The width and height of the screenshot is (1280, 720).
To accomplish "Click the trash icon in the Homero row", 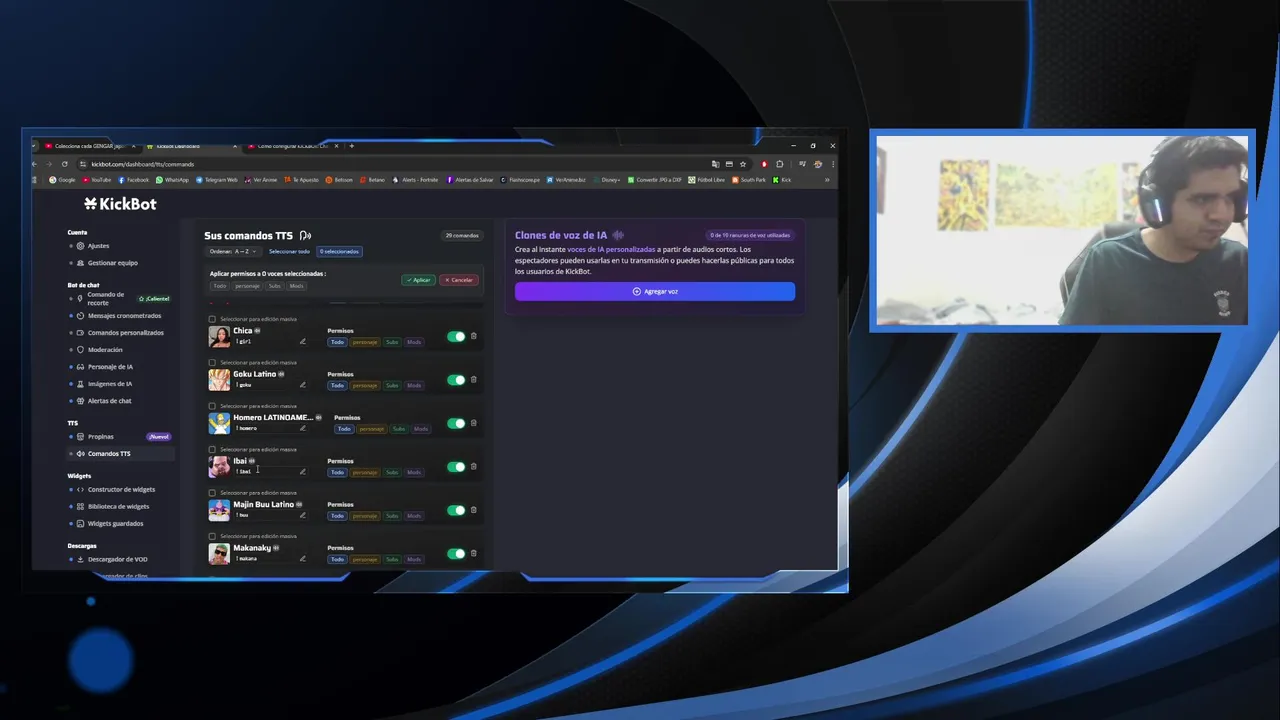I will click(x=474, y=423).
